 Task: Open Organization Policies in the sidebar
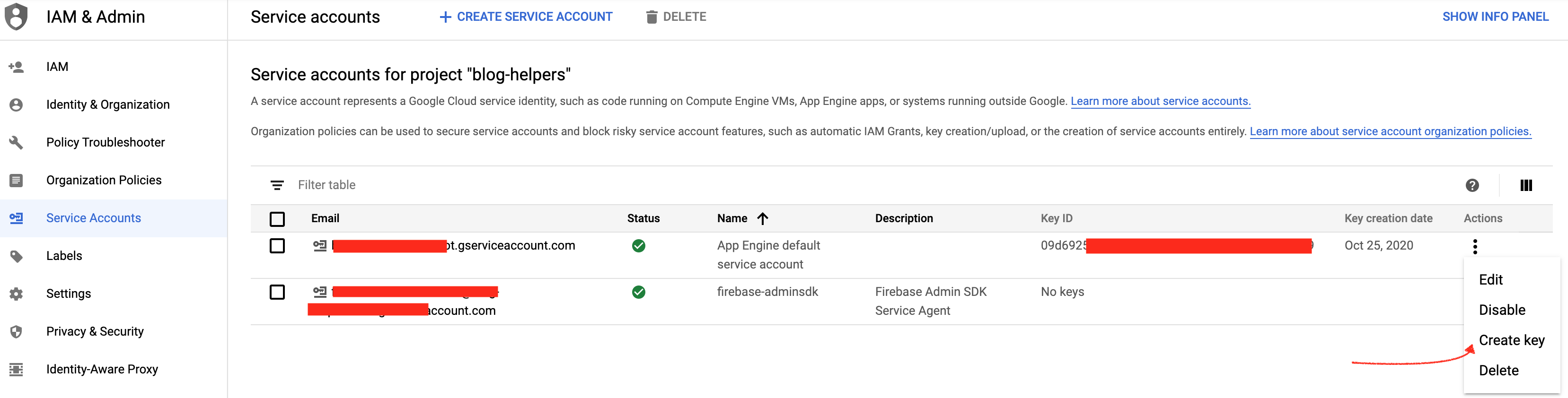(x=113, y=180)
